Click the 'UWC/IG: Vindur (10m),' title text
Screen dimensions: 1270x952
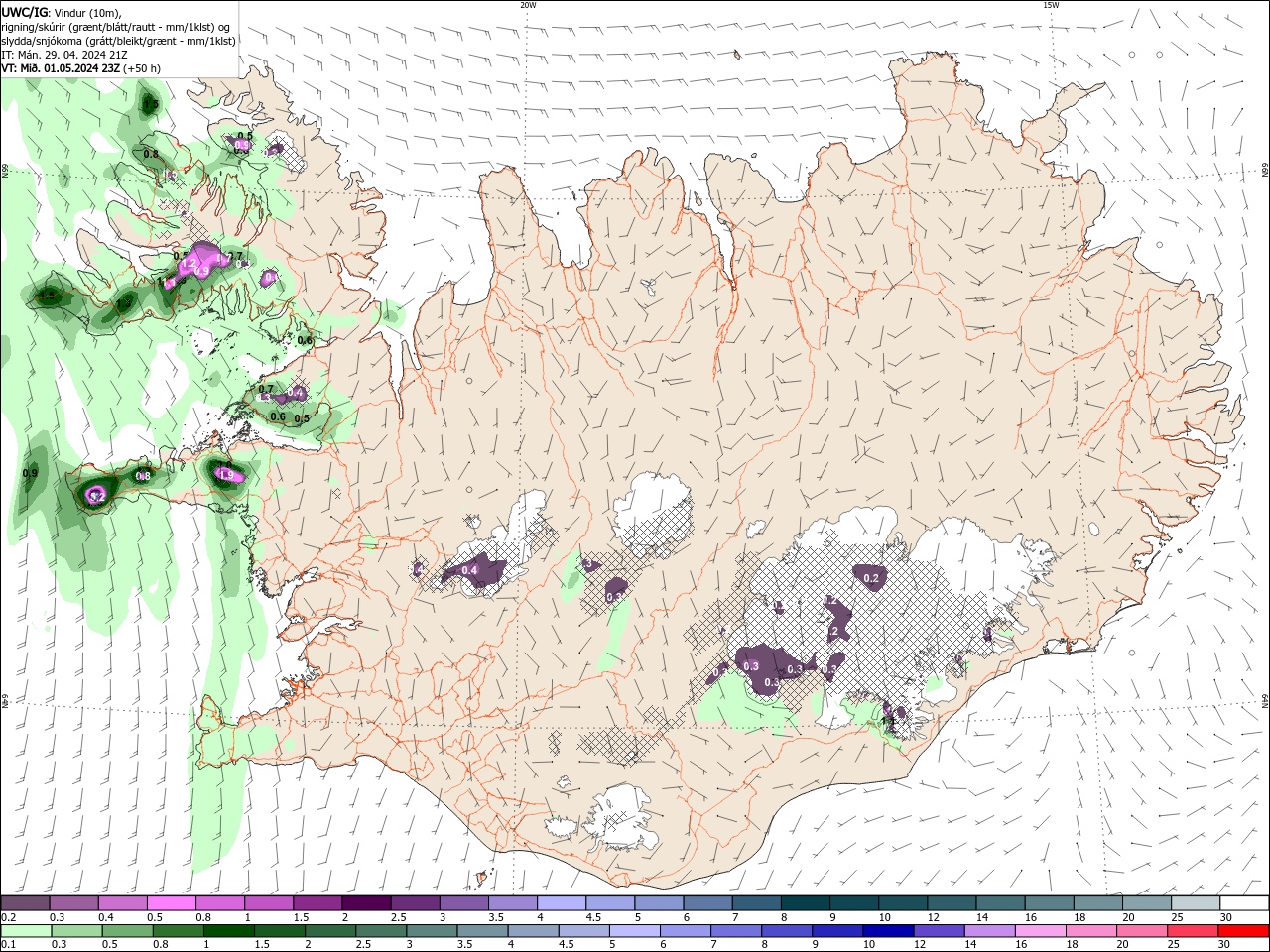(62, 12)
